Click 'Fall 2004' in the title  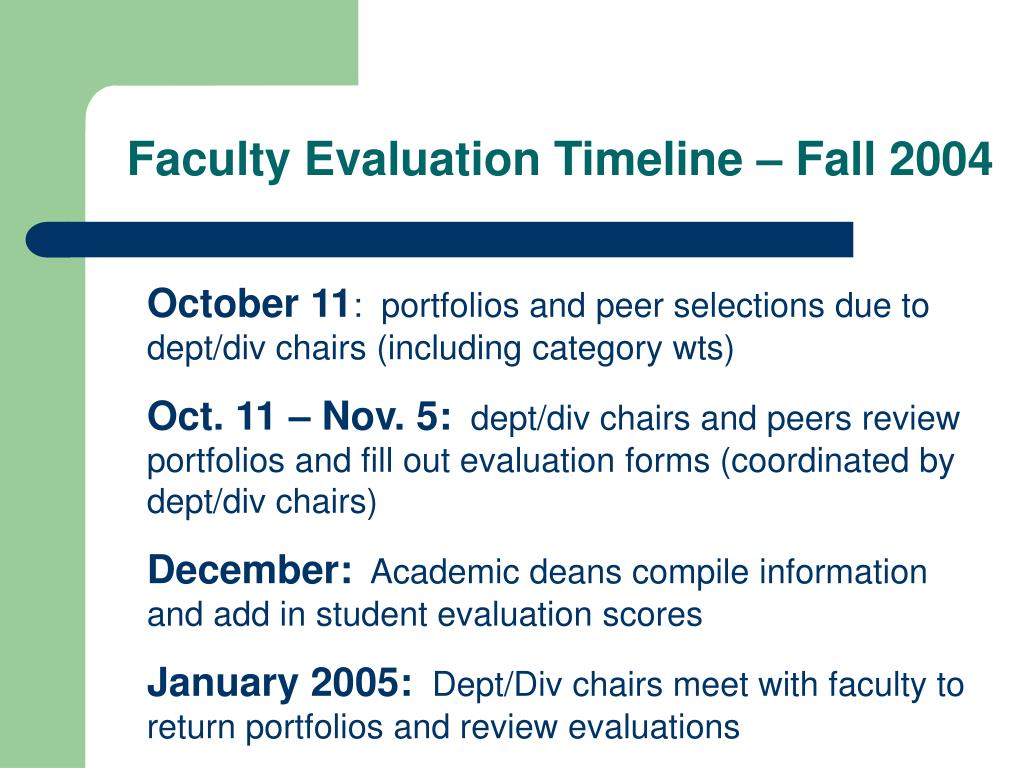(894, 159)
